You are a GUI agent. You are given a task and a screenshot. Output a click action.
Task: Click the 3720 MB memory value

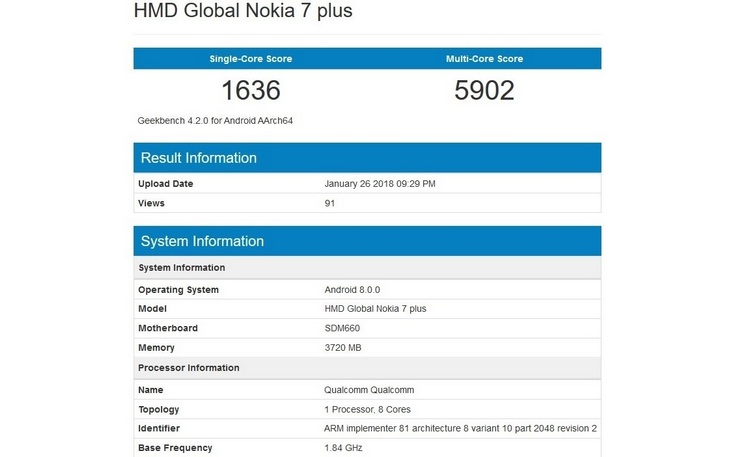point(345,347)
